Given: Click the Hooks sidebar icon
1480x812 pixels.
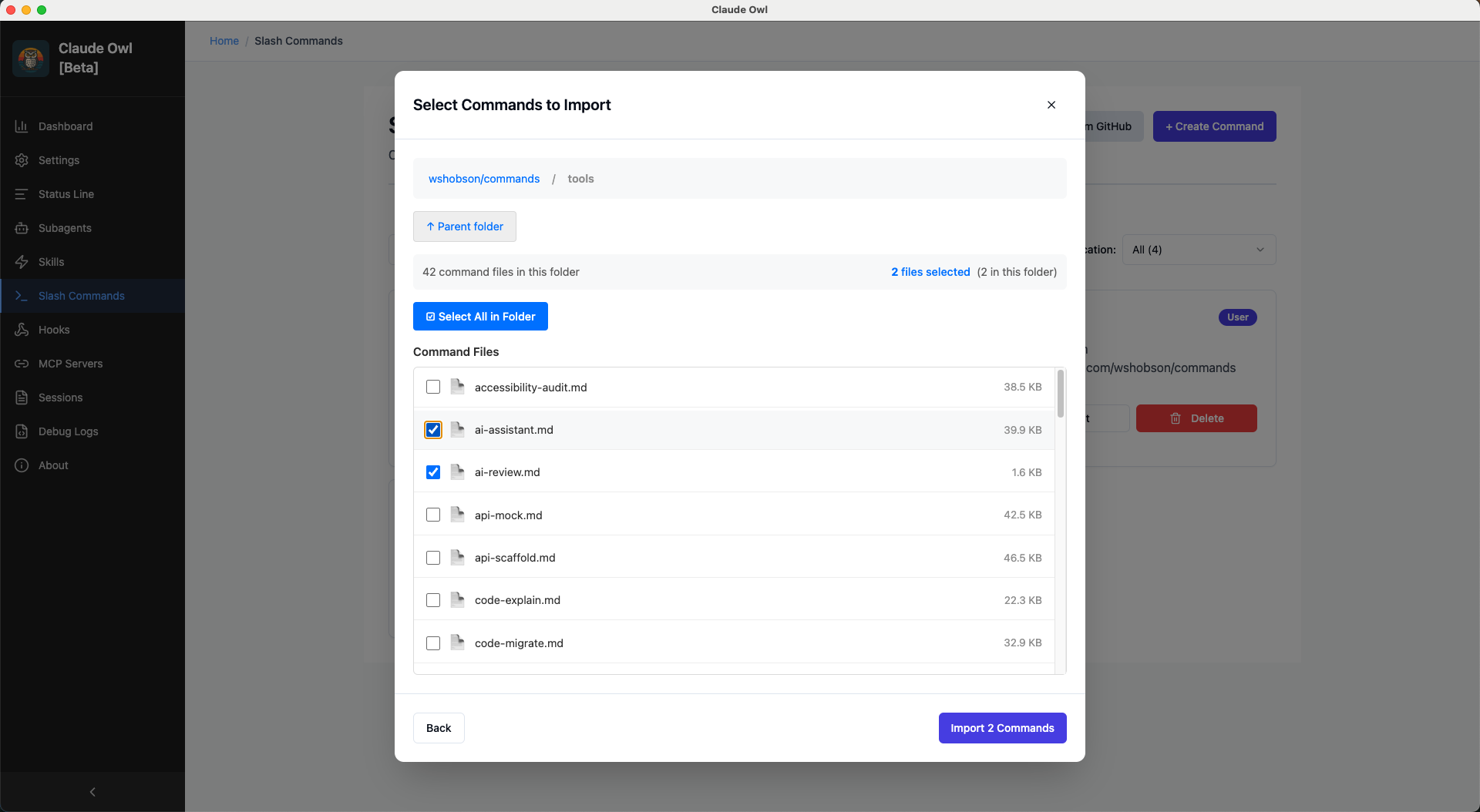Looking at the screenshot, I should (54, 330).
